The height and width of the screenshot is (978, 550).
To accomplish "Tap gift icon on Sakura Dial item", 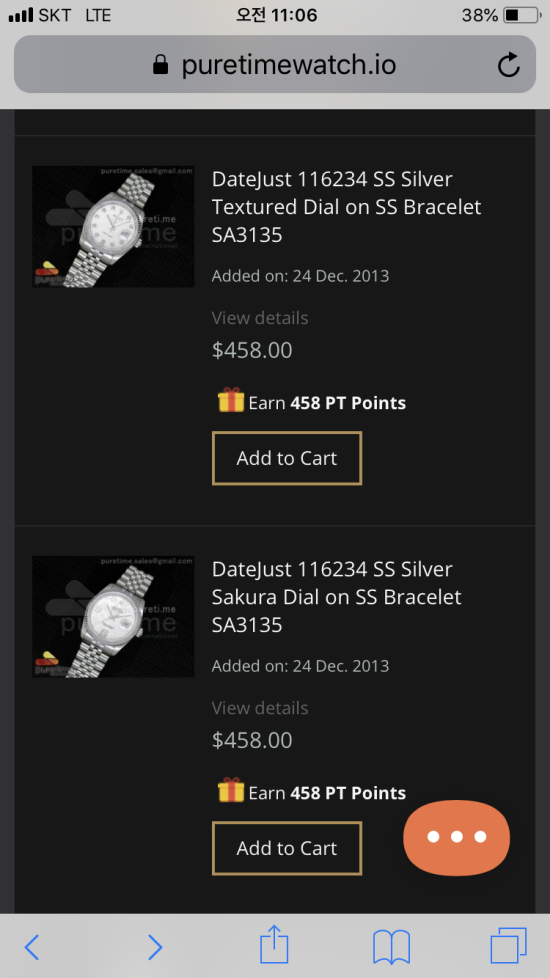I will pos(231,790).
